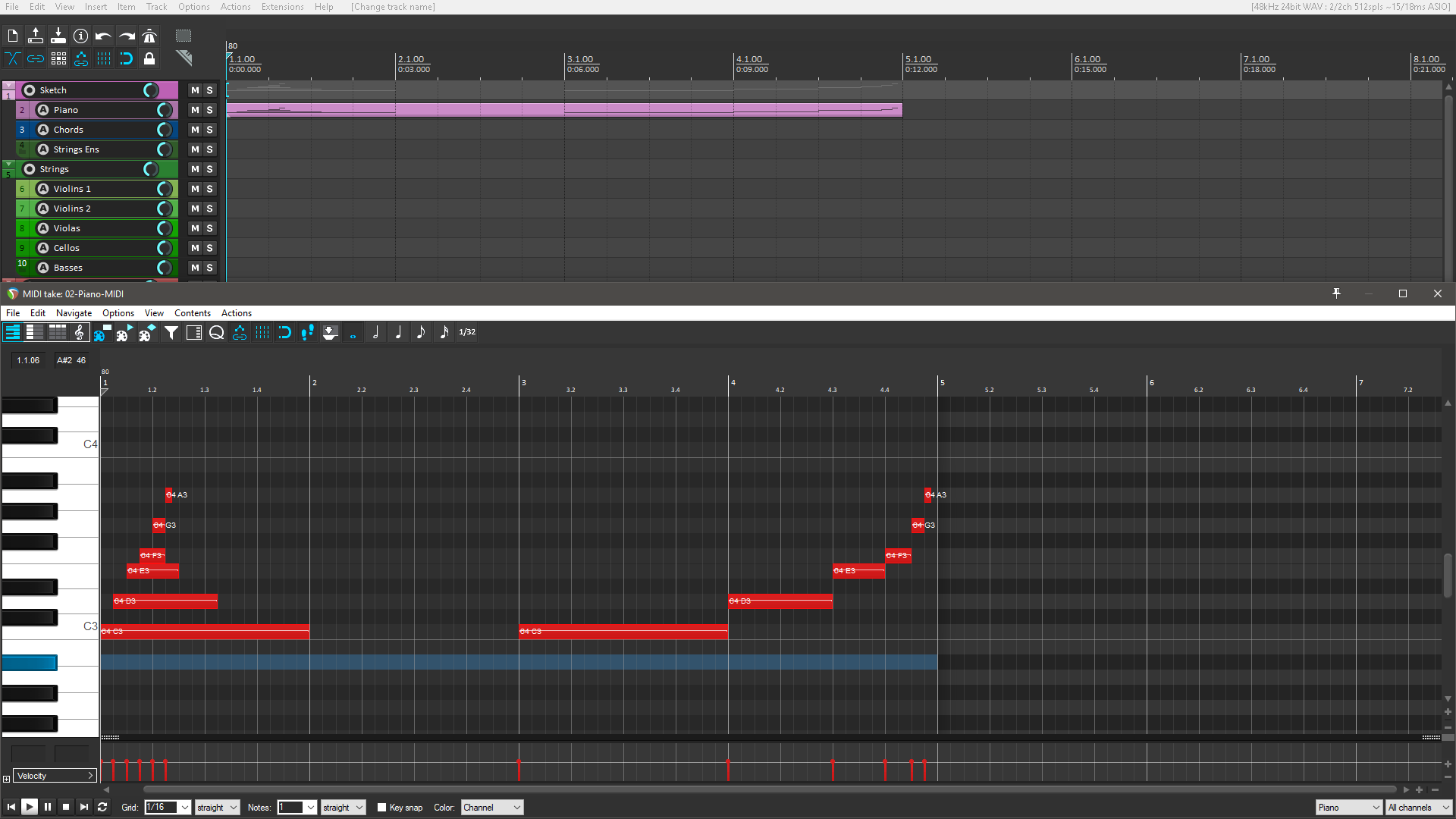Screen dimensions: 1456x819
Task: Toggle step input footprints icon
Action: click(307, 332)
